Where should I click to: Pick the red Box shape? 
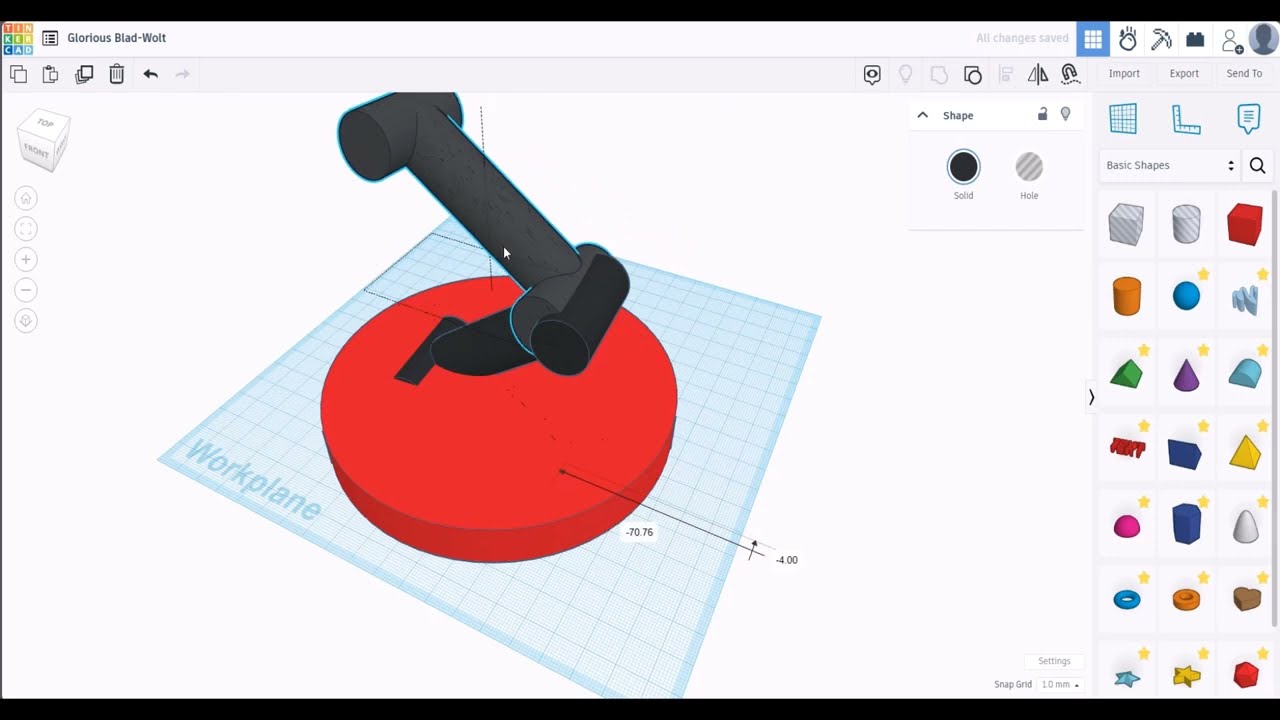click(1245, 224)
